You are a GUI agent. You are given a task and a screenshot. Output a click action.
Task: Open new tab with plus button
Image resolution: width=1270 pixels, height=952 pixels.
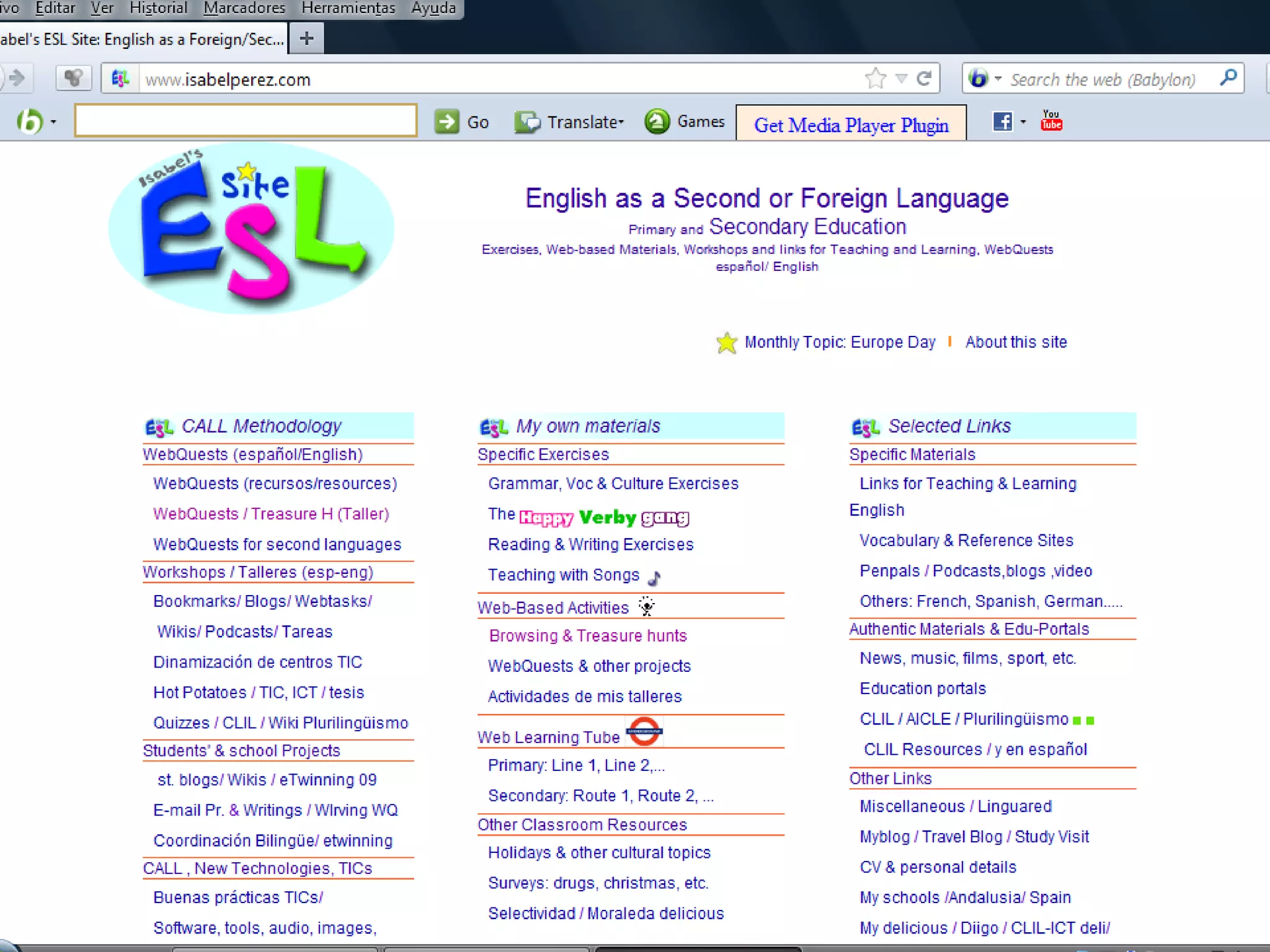[306, 39]
